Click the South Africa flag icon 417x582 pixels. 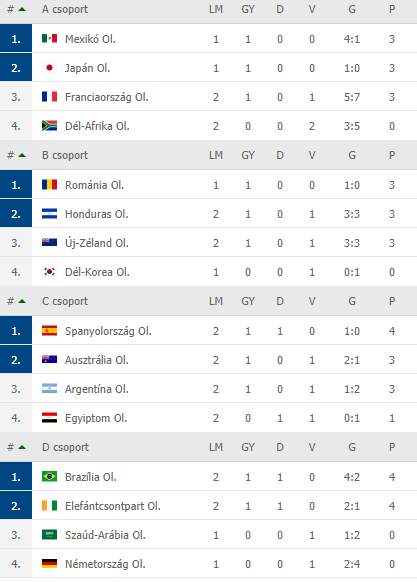49,126
